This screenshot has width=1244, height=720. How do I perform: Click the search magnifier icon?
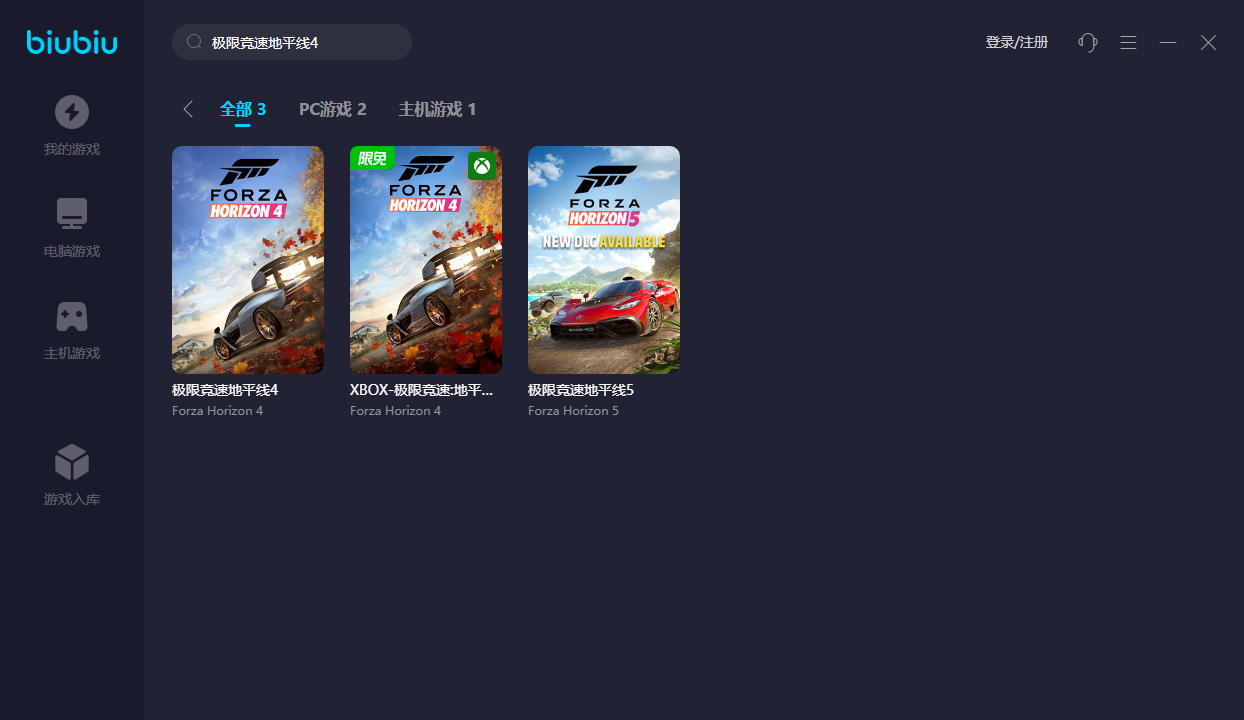pos(195,43)
